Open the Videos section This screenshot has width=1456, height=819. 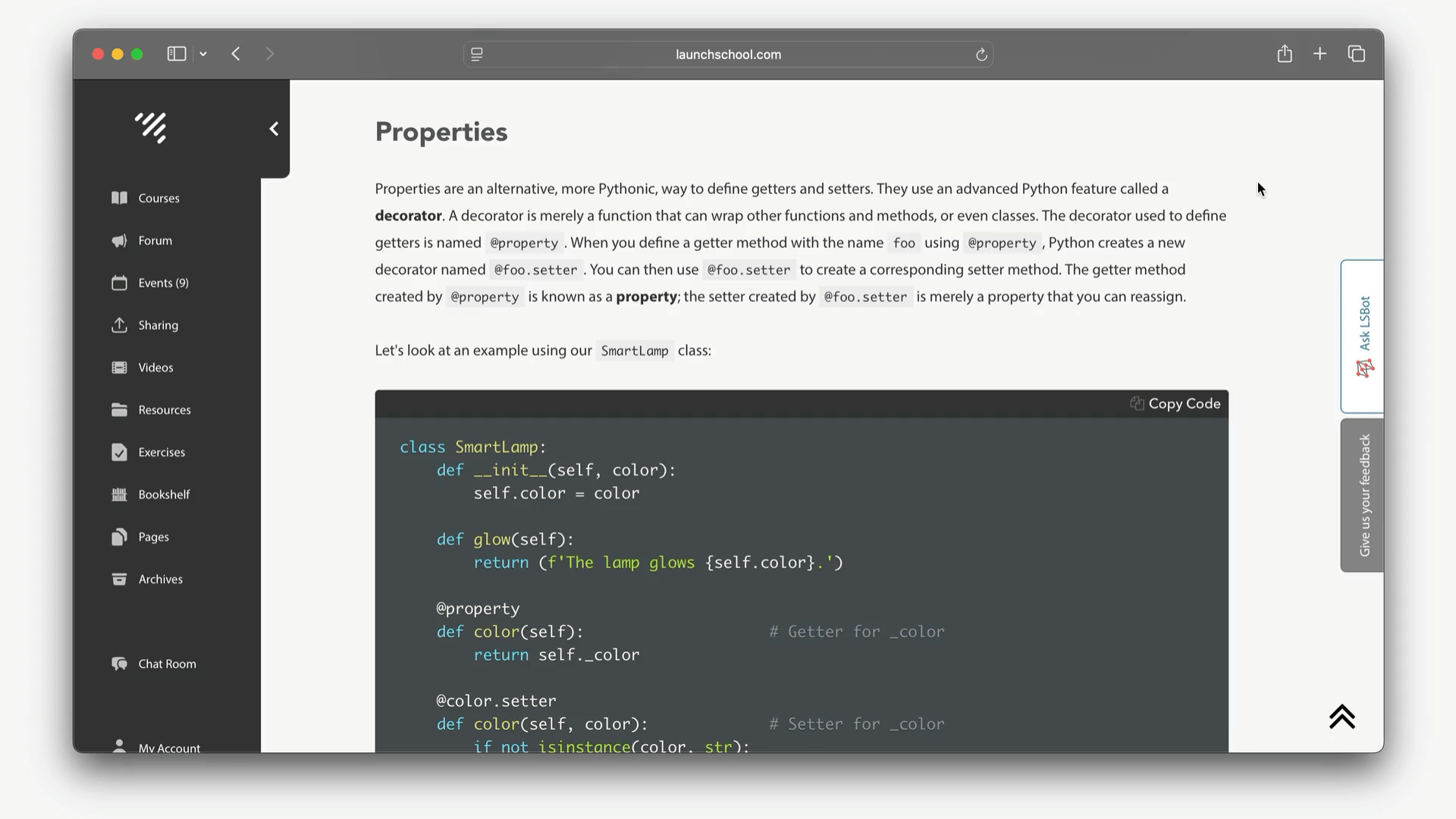(x=155, y=368)
